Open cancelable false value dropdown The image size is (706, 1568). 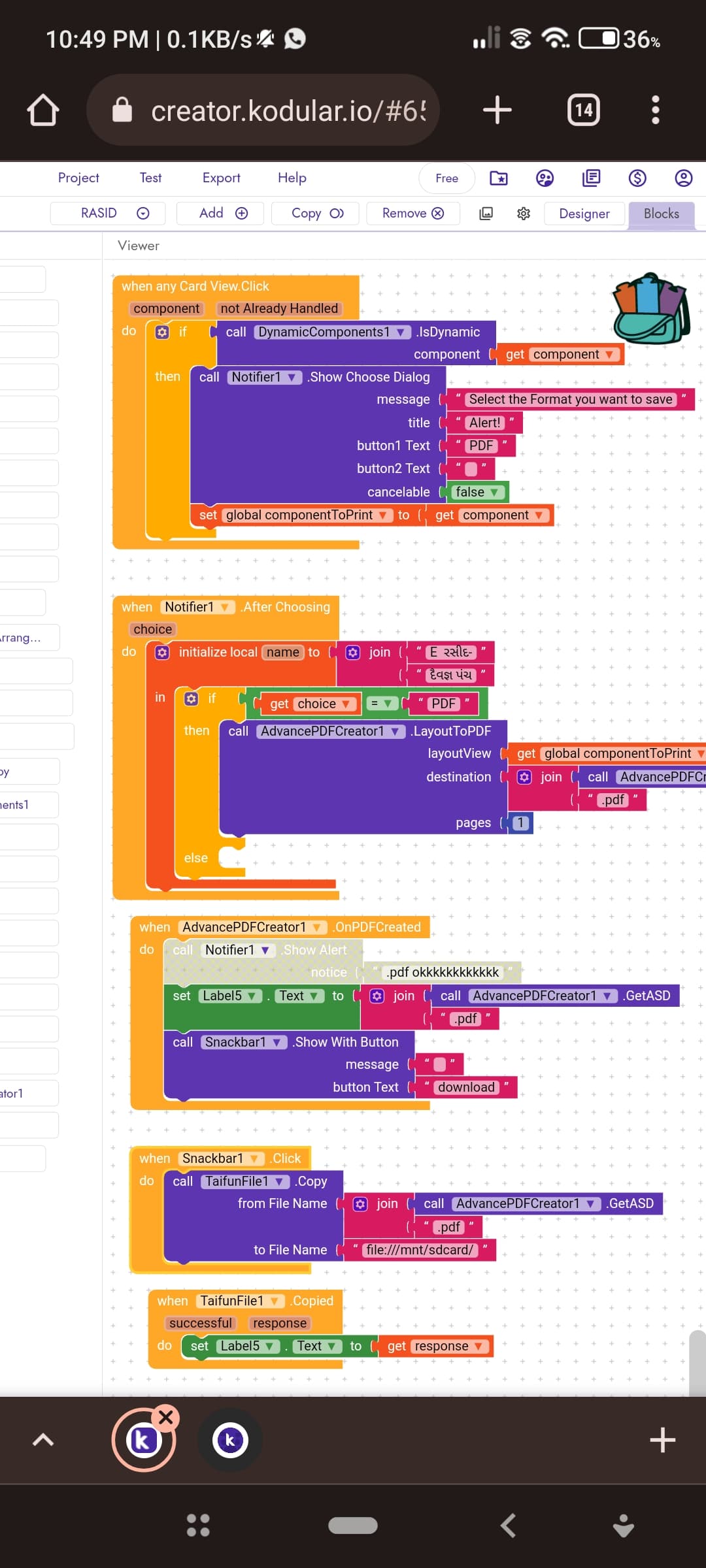tap(477, 492)
